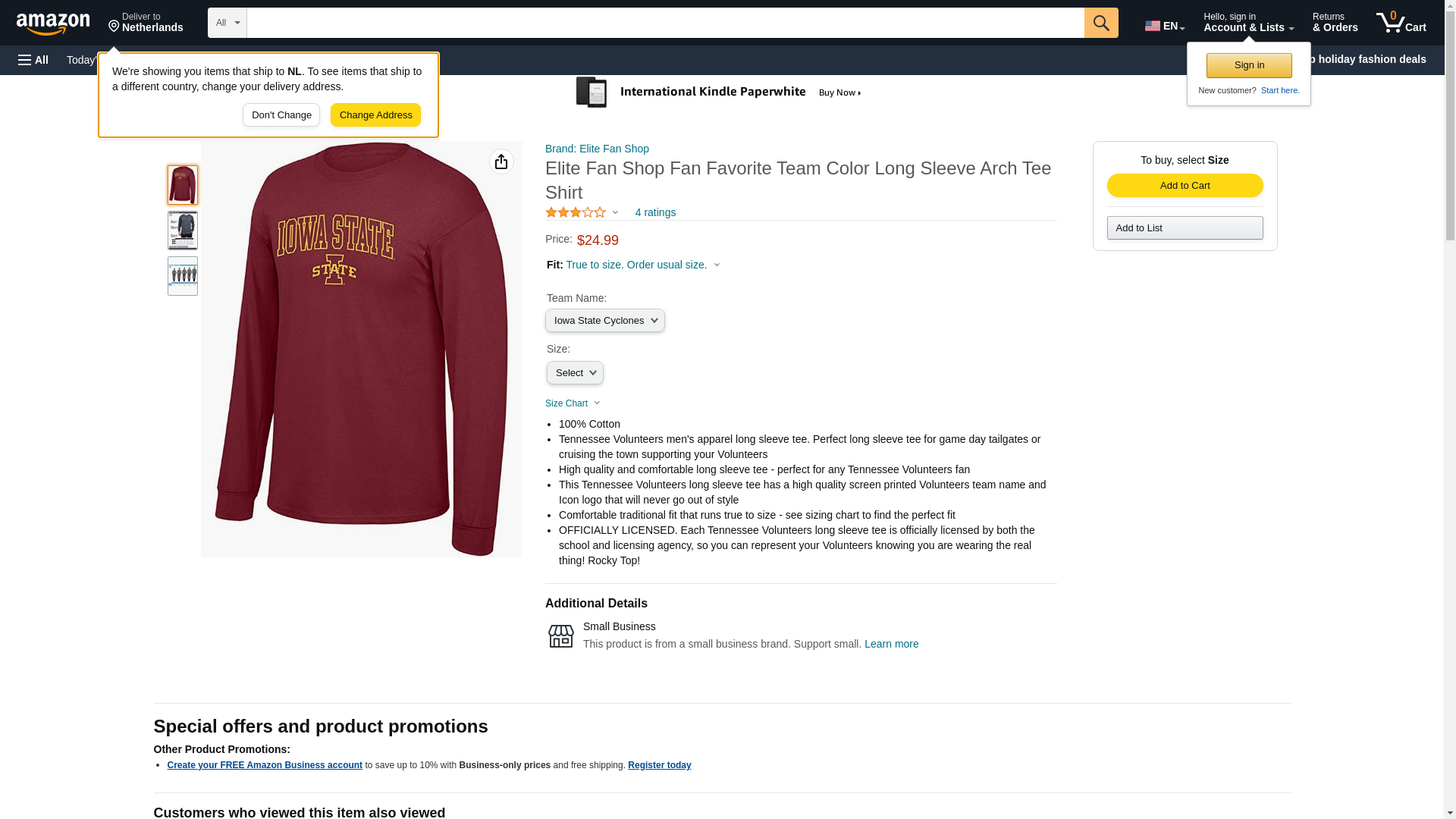Expand the Size Chart
Image resolution: width=1456 pixels, height=819 pixels.
coord(573,403)
